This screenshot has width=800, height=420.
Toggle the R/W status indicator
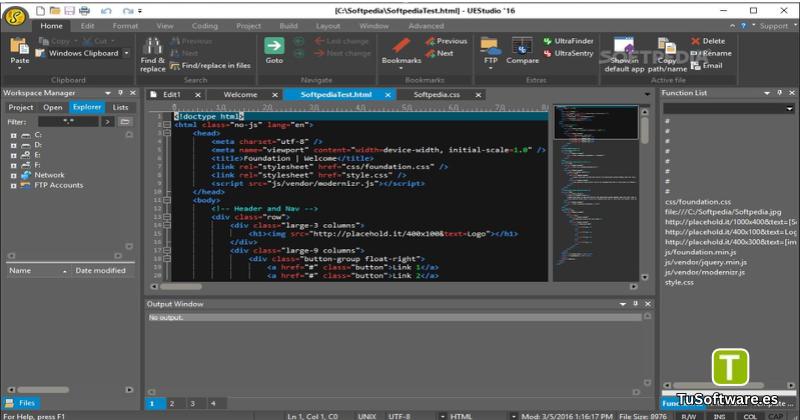click(x=689, y=416)
